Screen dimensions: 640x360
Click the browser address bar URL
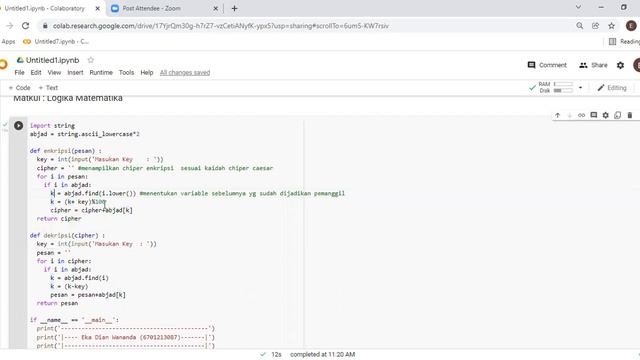click(221, 26)
